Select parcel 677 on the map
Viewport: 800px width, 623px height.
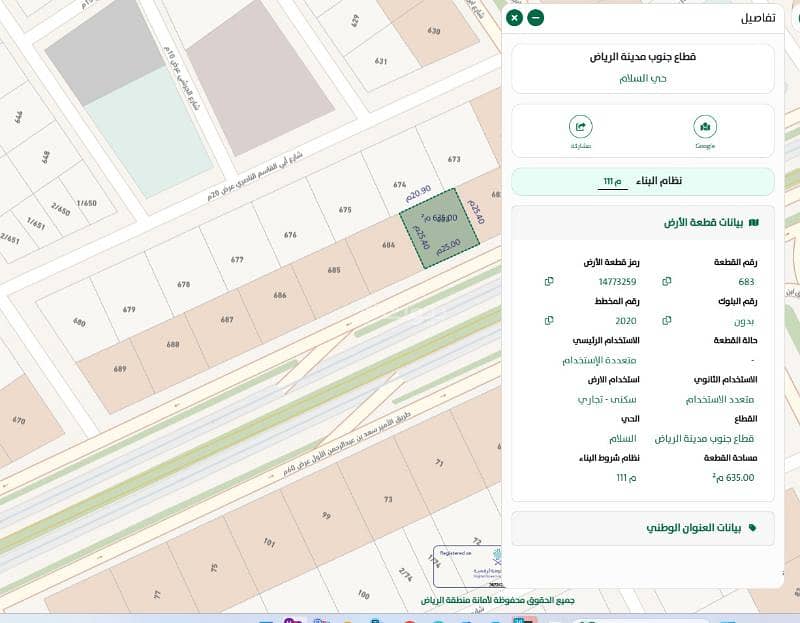[237, 259]
